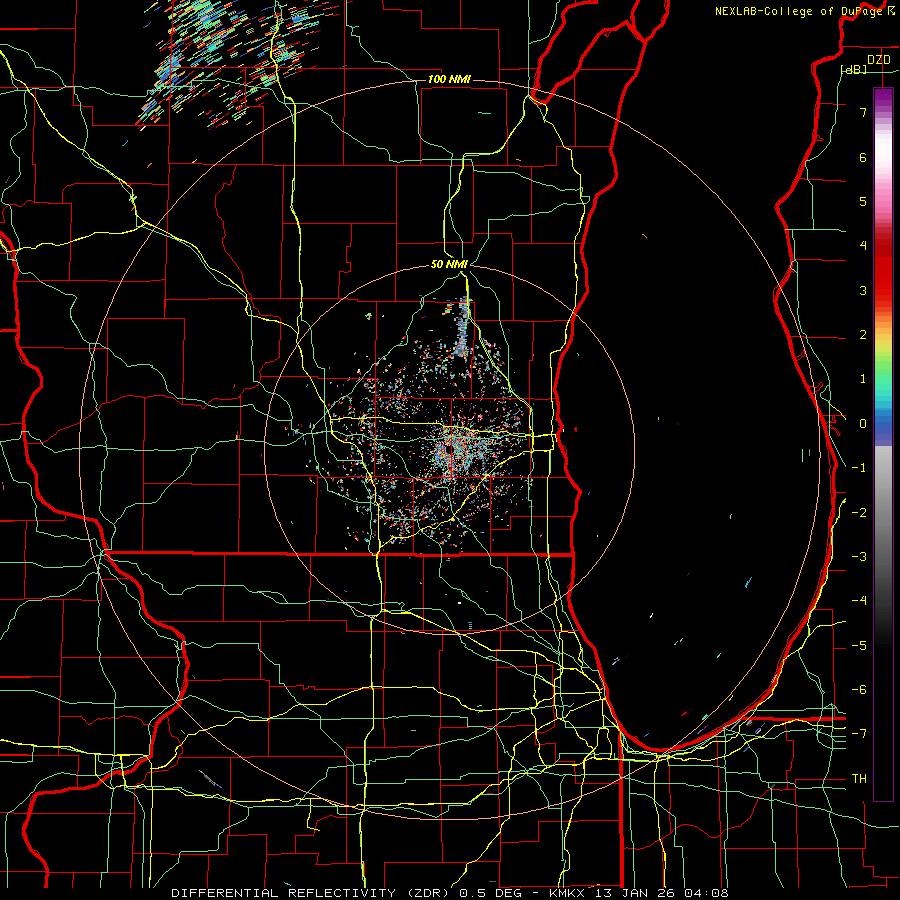Click the 0 dB tick label on scale

[x=863, y=424]
